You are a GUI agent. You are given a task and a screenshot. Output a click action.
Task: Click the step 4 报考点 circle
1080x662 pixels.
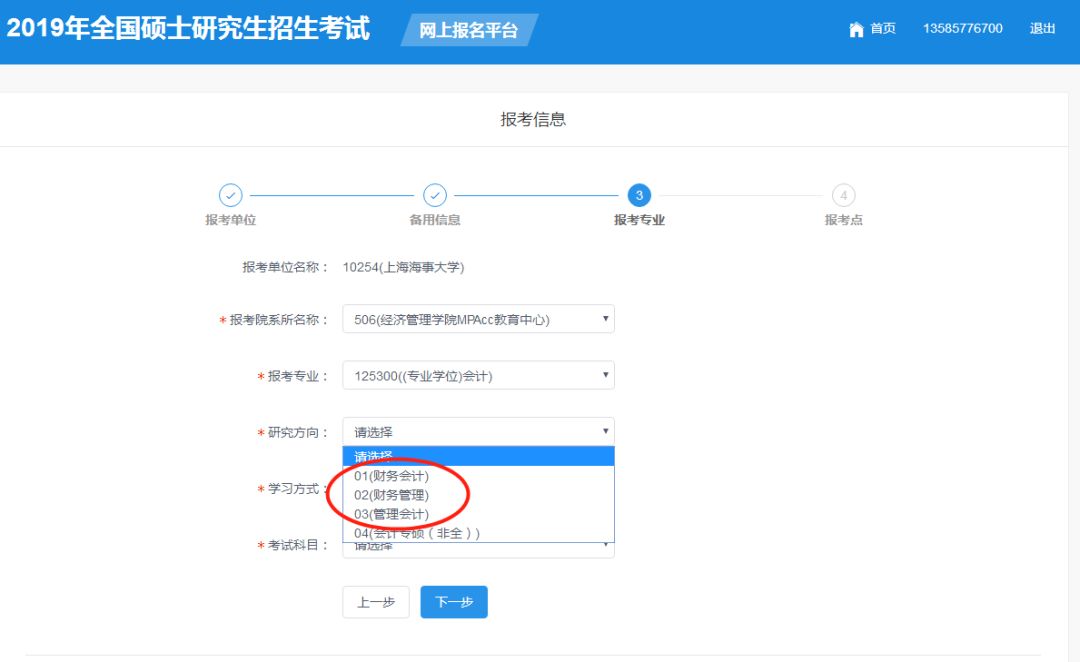843,195
